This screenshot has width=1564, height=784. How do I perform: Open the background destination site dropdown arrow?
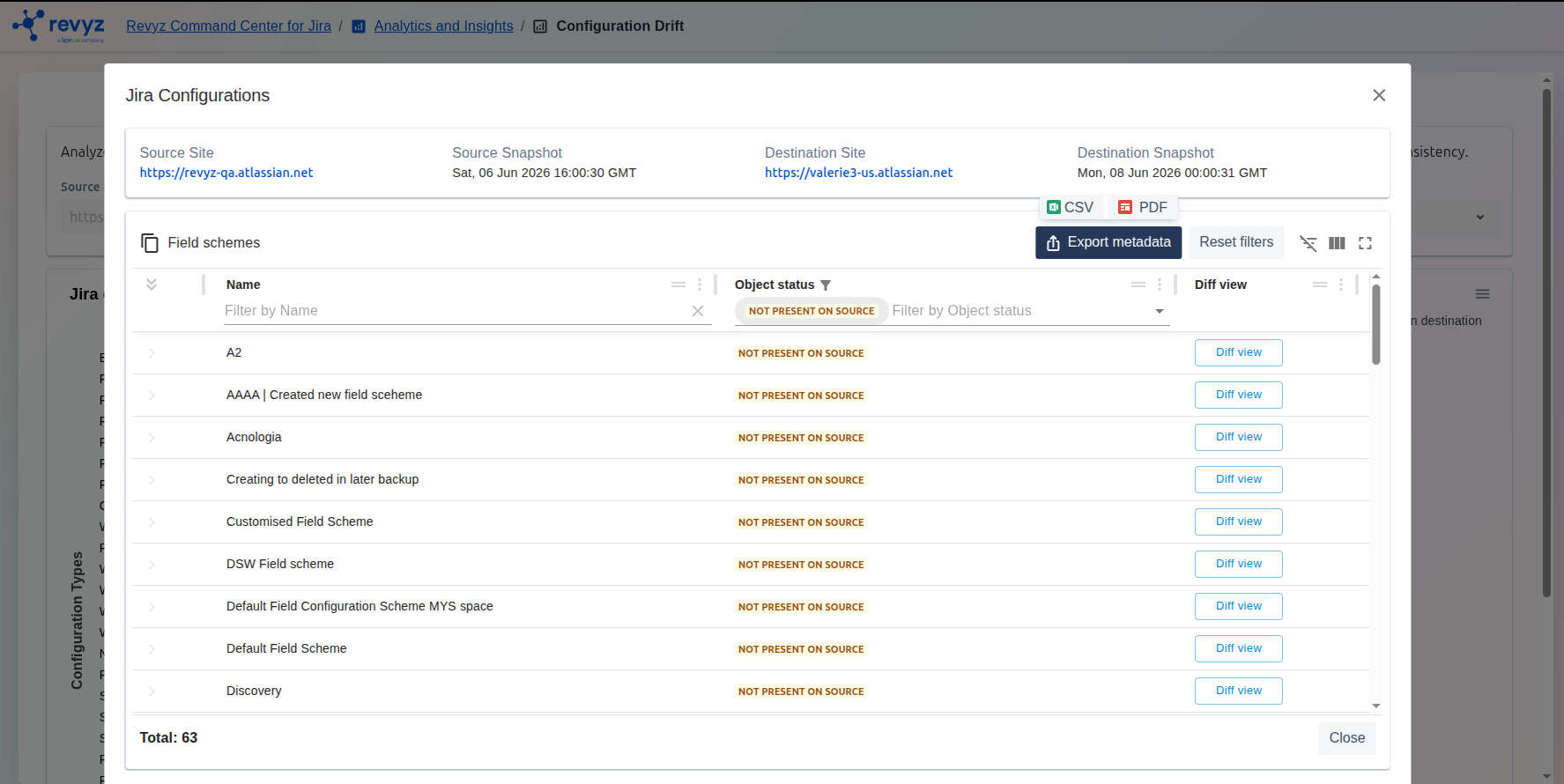coord(1480,217)
